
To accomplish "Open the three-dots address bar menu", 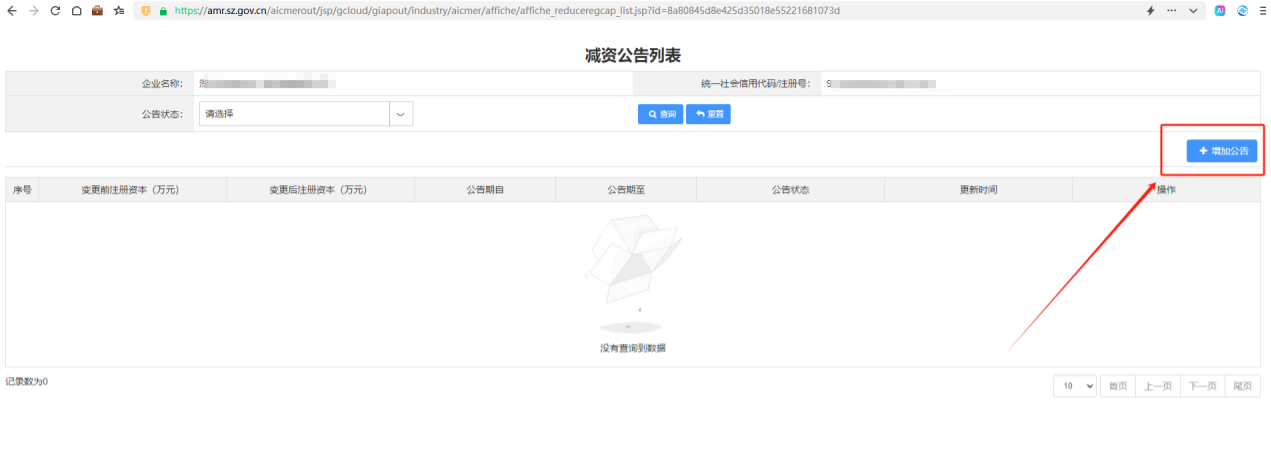I will click(x=1172, y=10).
